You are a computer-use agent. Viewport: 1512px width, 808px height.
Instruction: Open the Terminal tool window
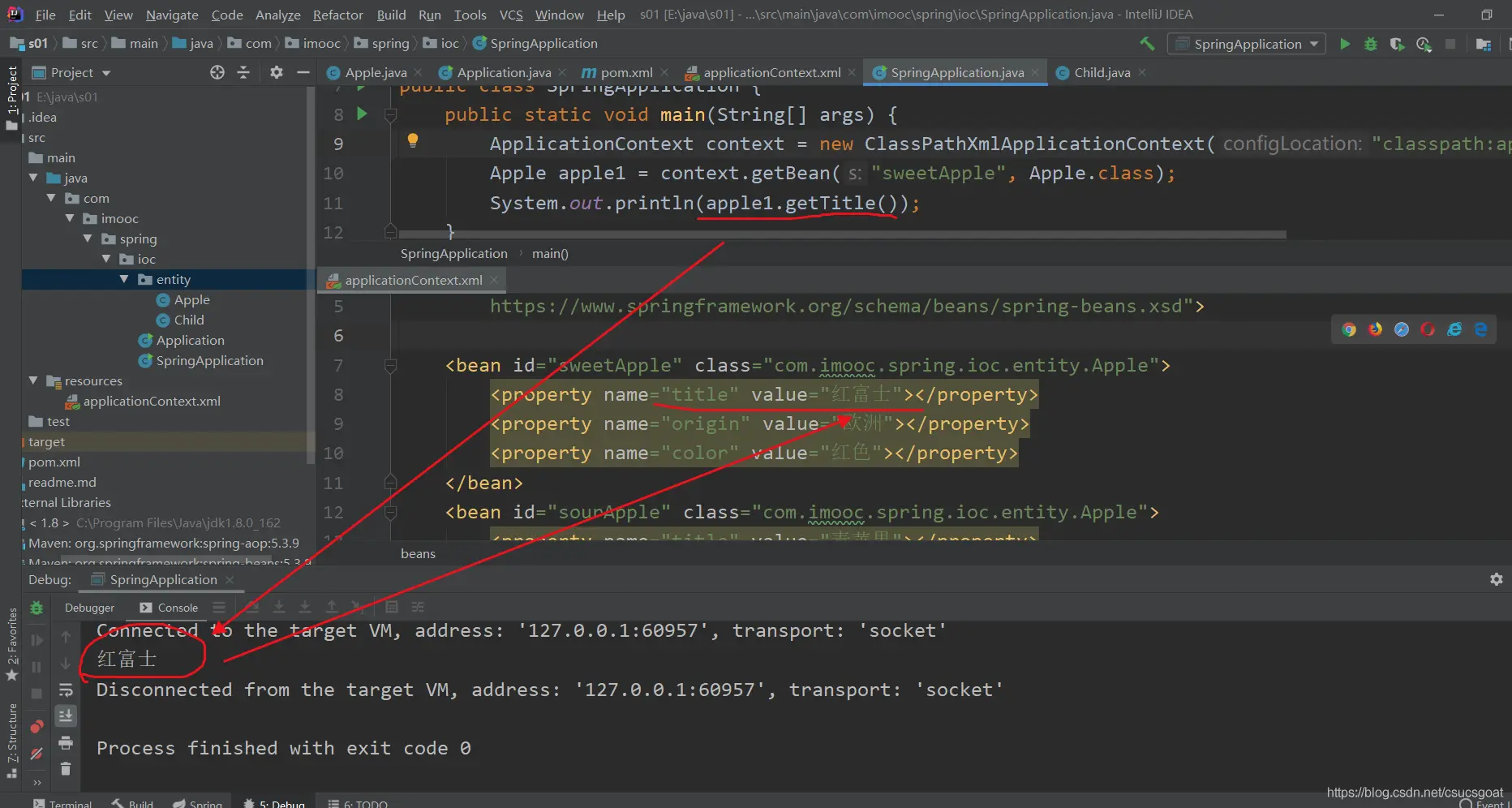tap(62, 803)
